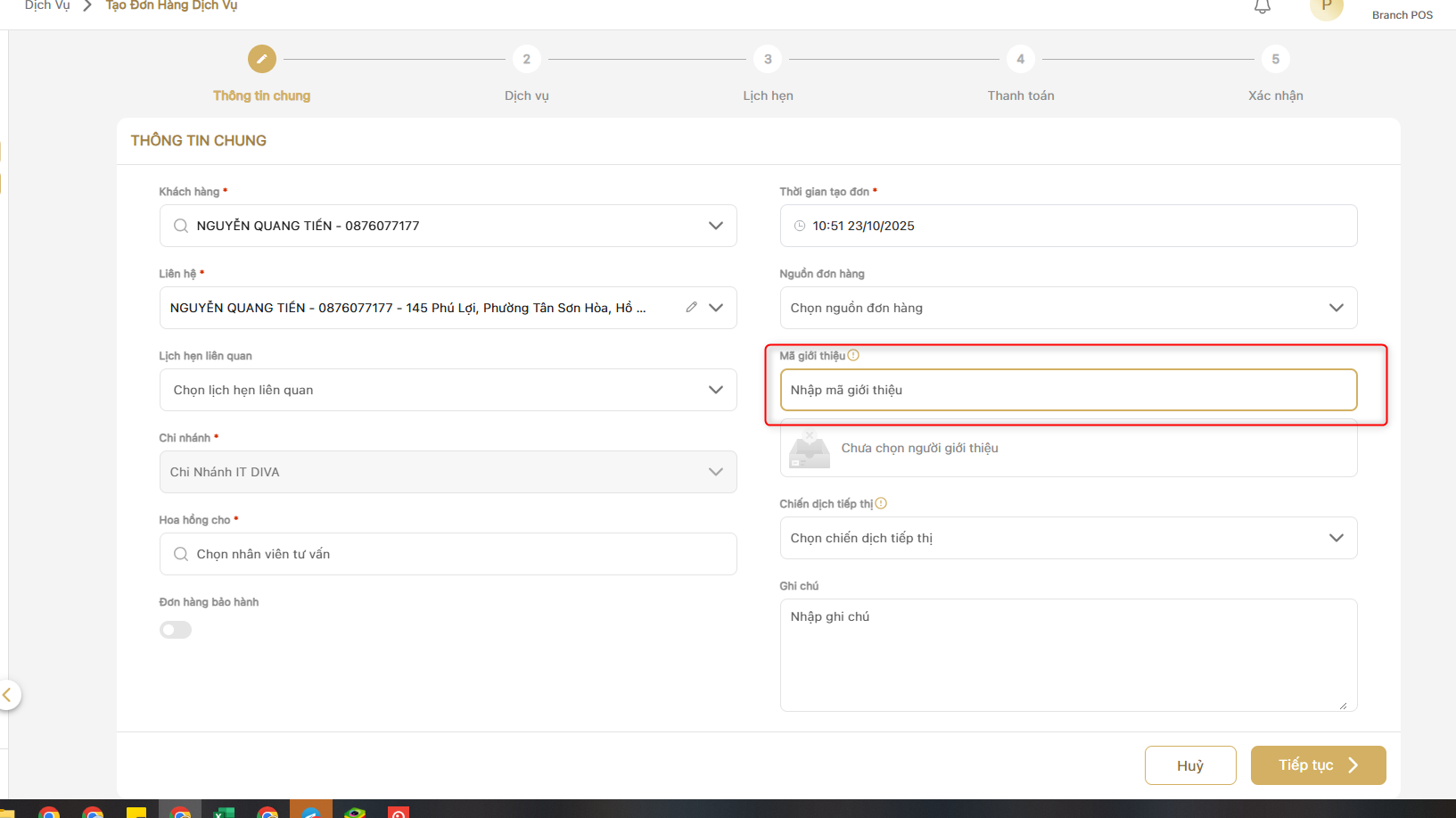
Task: Click the Tiếp tục button
Action: tap(1317, 765)
